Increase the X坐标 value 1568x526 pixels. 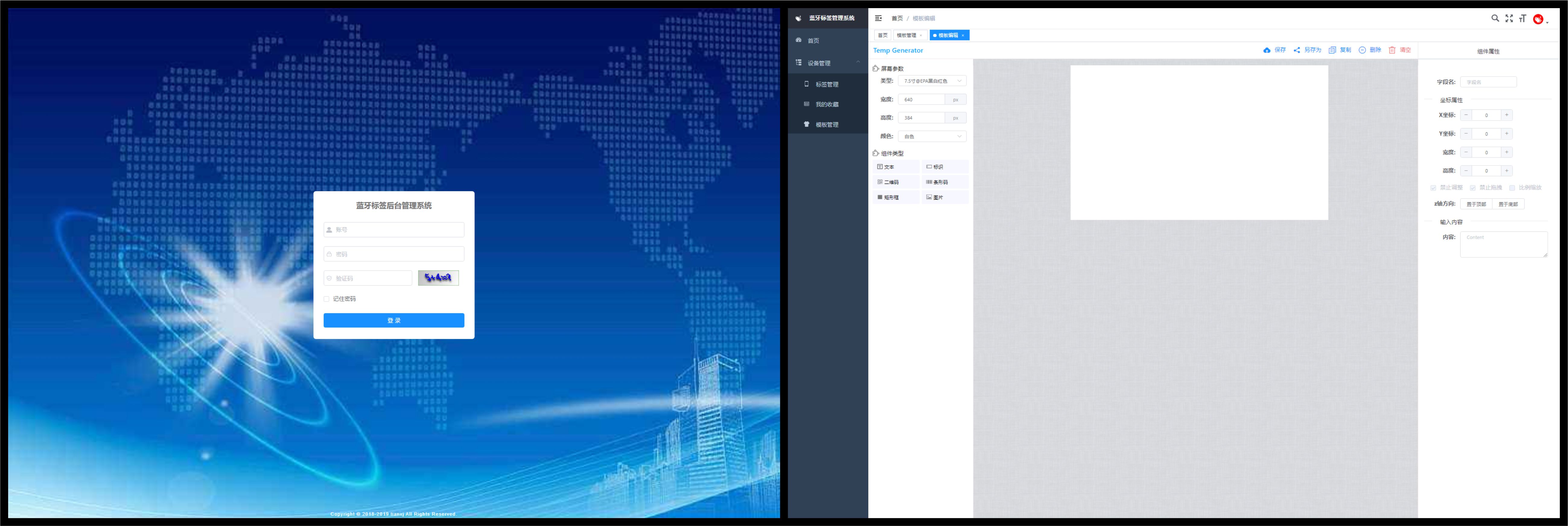tap(1506, 115)
